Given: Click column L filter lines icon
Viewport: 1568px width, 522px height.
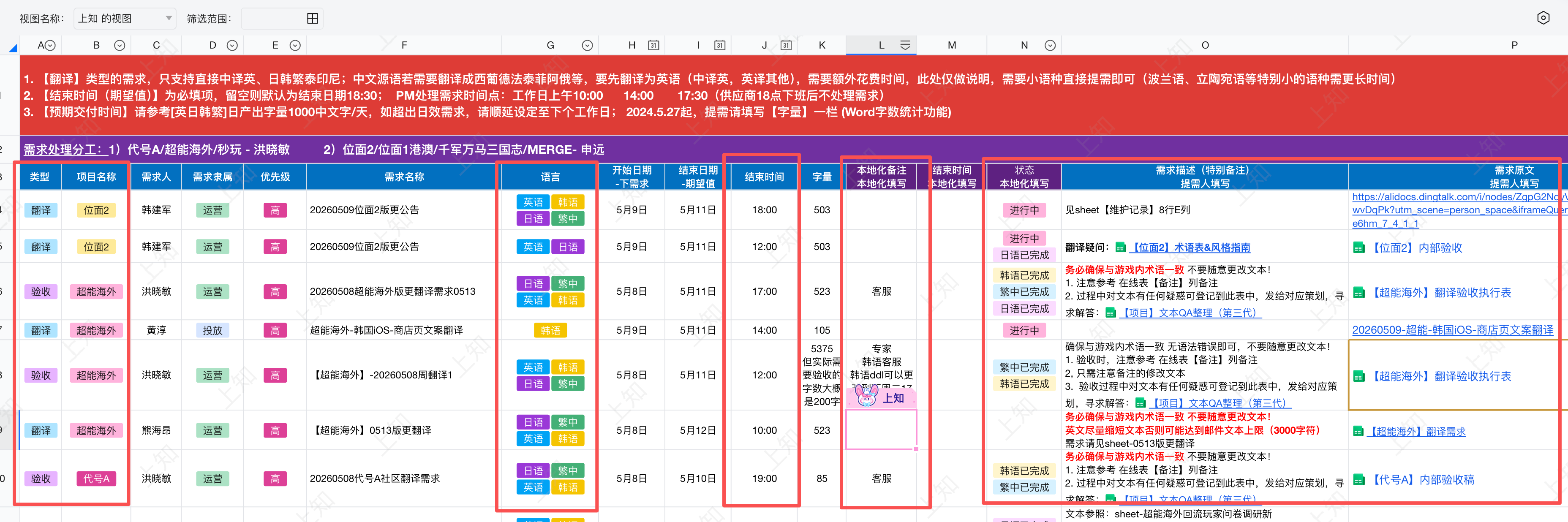Looking at the screenshot, I should point(905,45).
